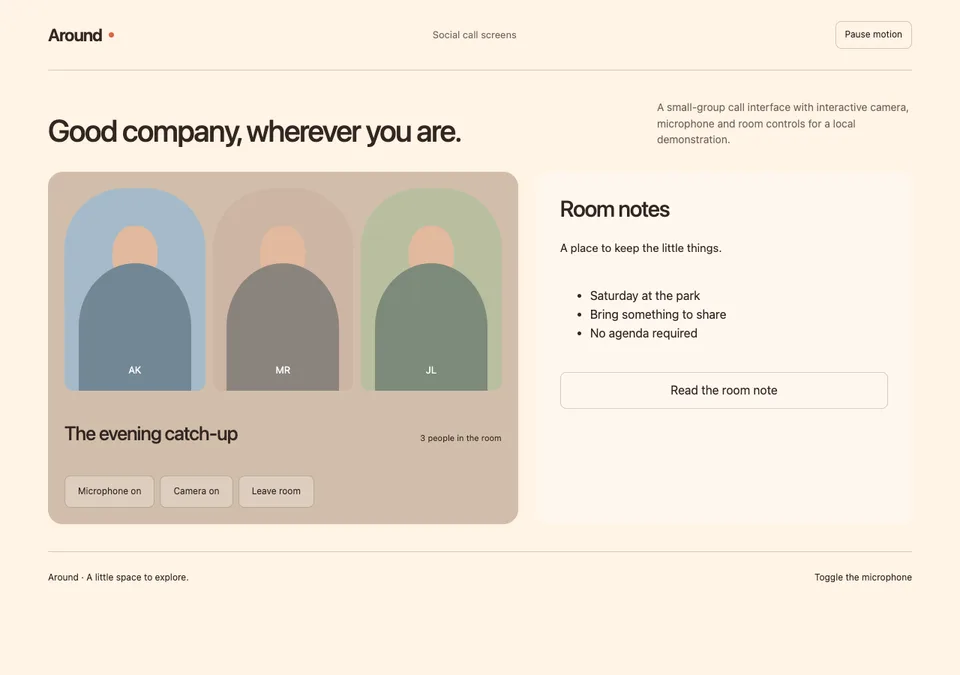The height and width of the screenshot is (675, 960).
Task: Leave the room via Leave room button
Action: (276, 491)
